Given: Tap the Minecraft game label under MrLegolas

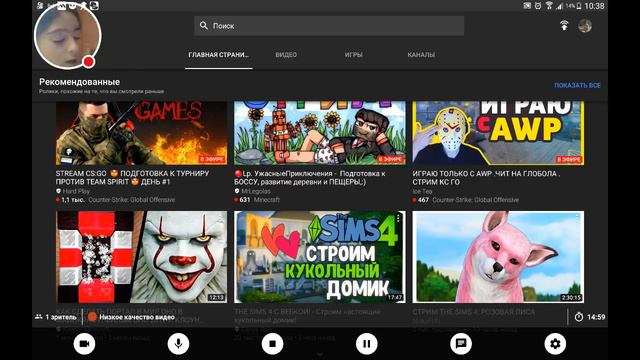Looking at the screenshot, I should [267, 200].
